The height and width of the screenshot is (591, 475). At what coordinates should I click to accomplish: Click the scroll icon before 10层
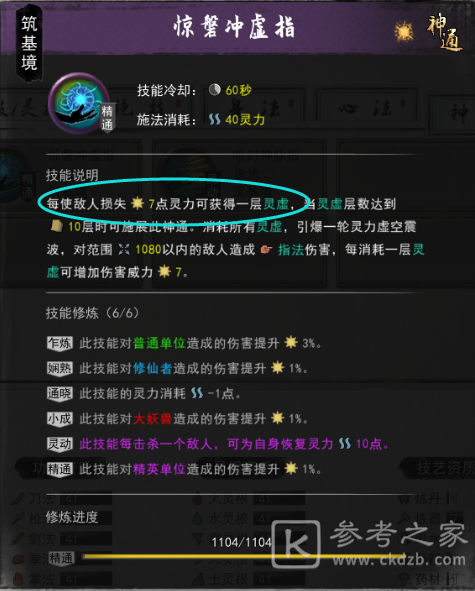click(x=57, y=226)
